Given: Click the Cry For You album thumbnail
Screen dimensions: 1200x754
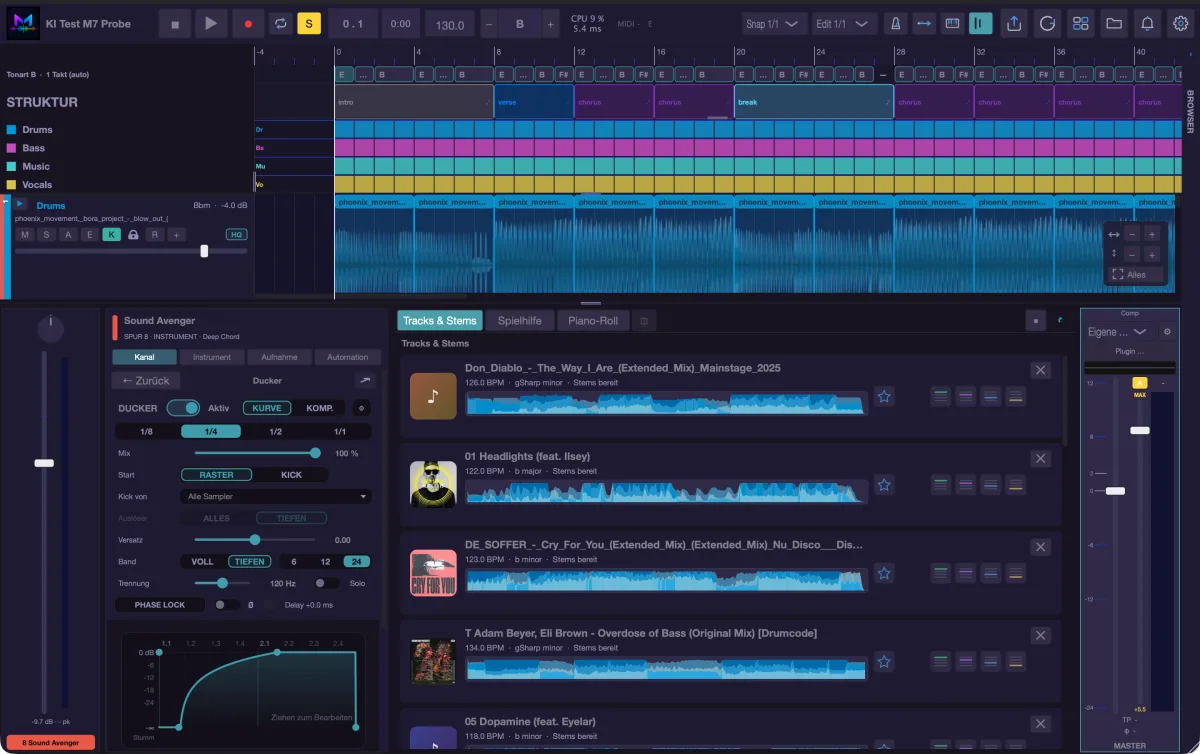Looking at the screenshot, I should 433,573.
